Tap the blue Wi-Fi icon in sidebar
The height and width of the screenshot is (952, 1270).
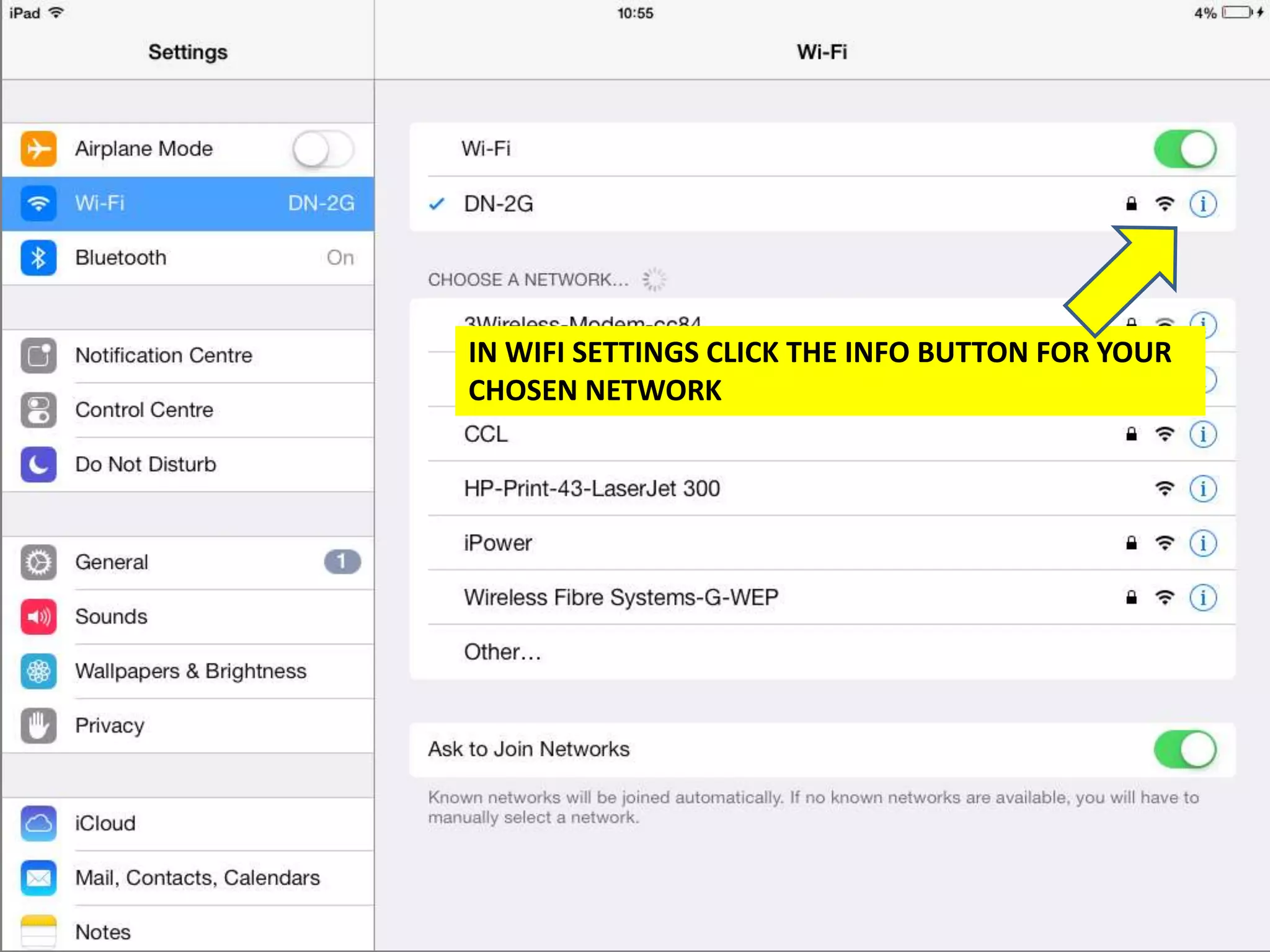[38, 203]
